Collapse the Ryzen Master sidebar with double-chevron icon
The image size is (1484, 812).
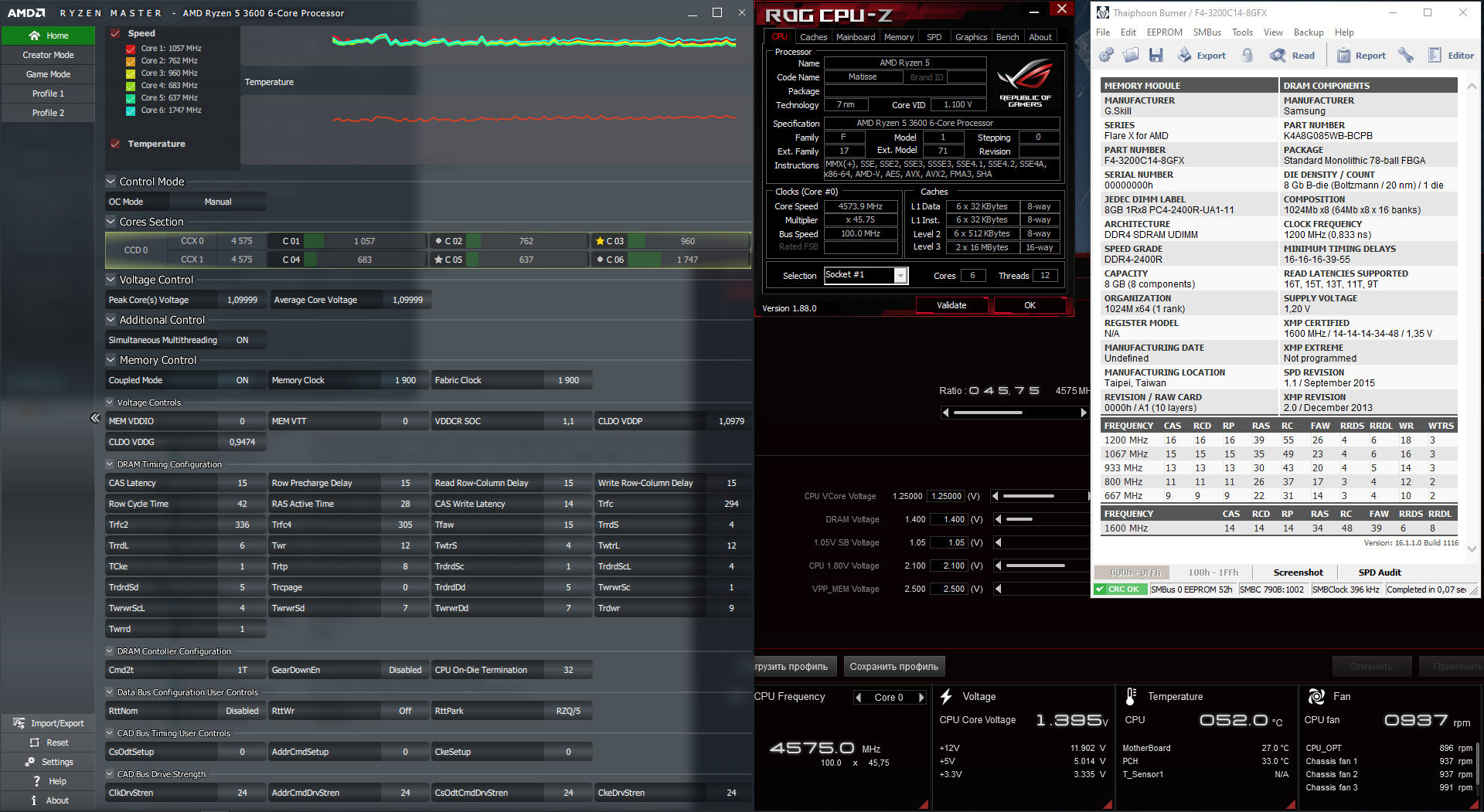[95, 418]
